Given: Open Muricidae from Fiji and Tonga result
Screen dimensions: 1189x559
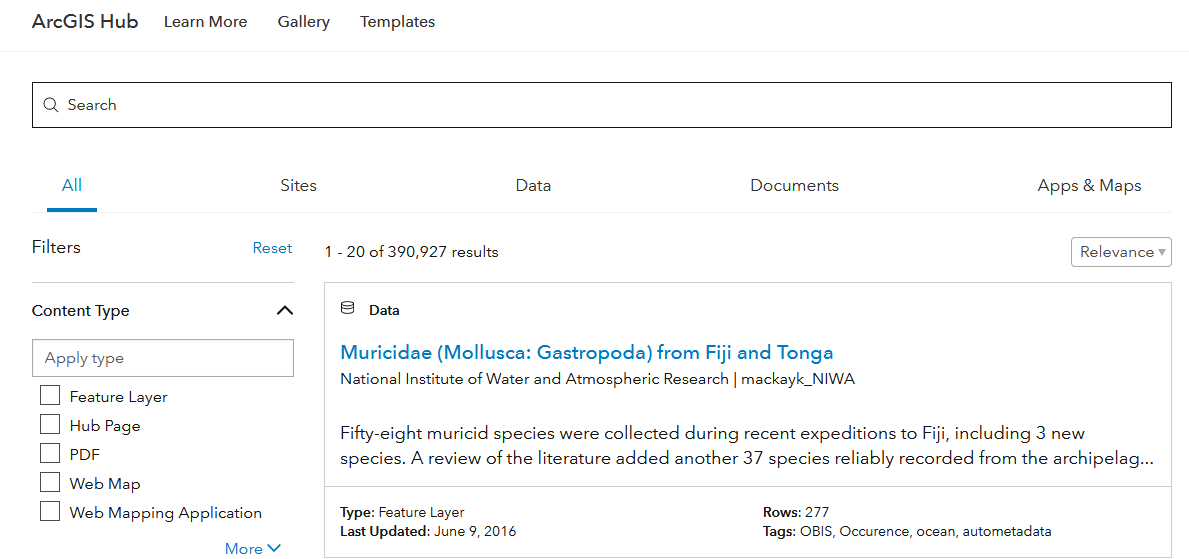Looking at the screenshot, I should pos(586,352).
